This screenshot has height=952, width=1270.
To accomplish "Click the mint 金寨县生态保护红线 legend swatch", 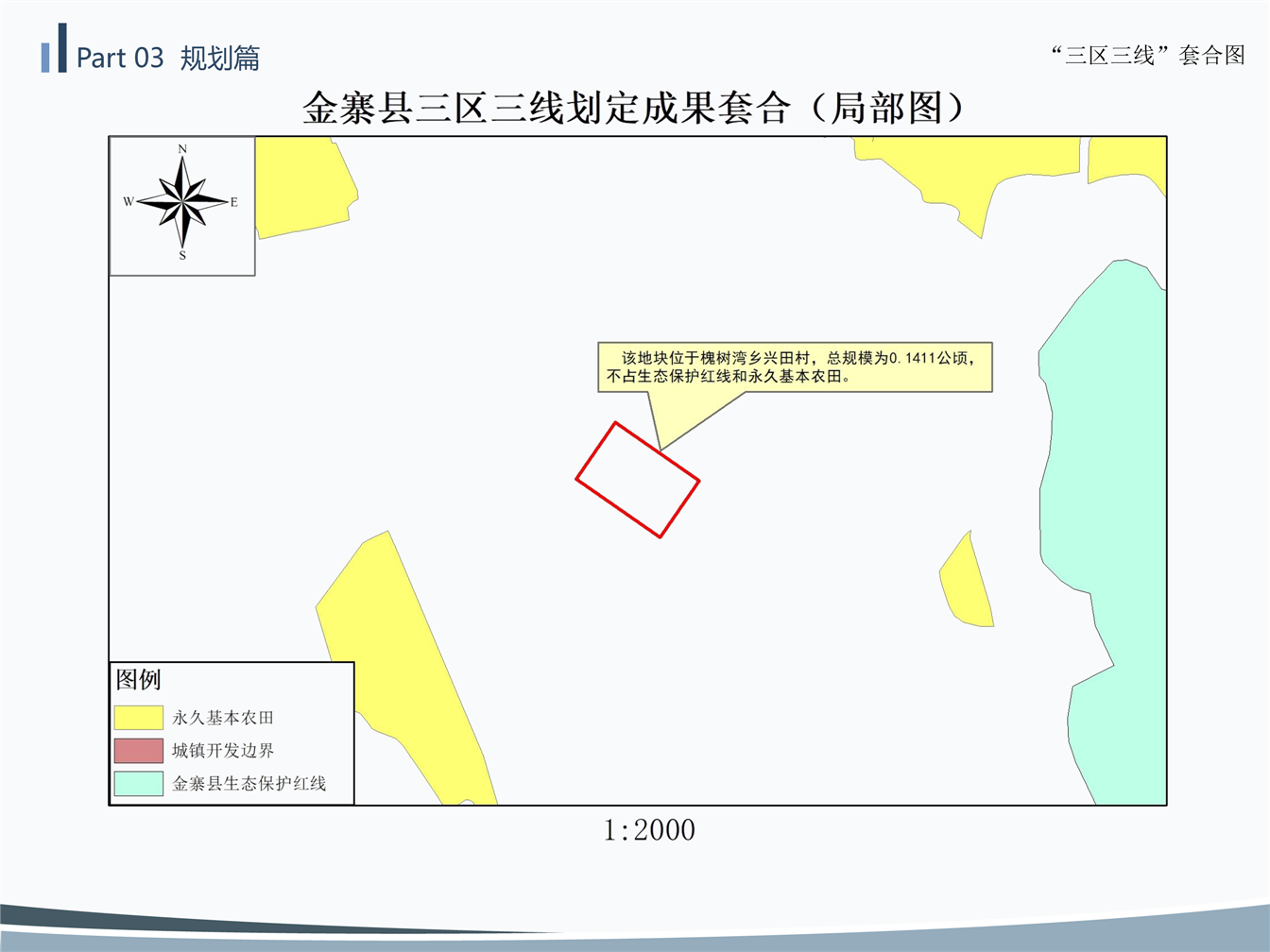I will coord(139,784).
